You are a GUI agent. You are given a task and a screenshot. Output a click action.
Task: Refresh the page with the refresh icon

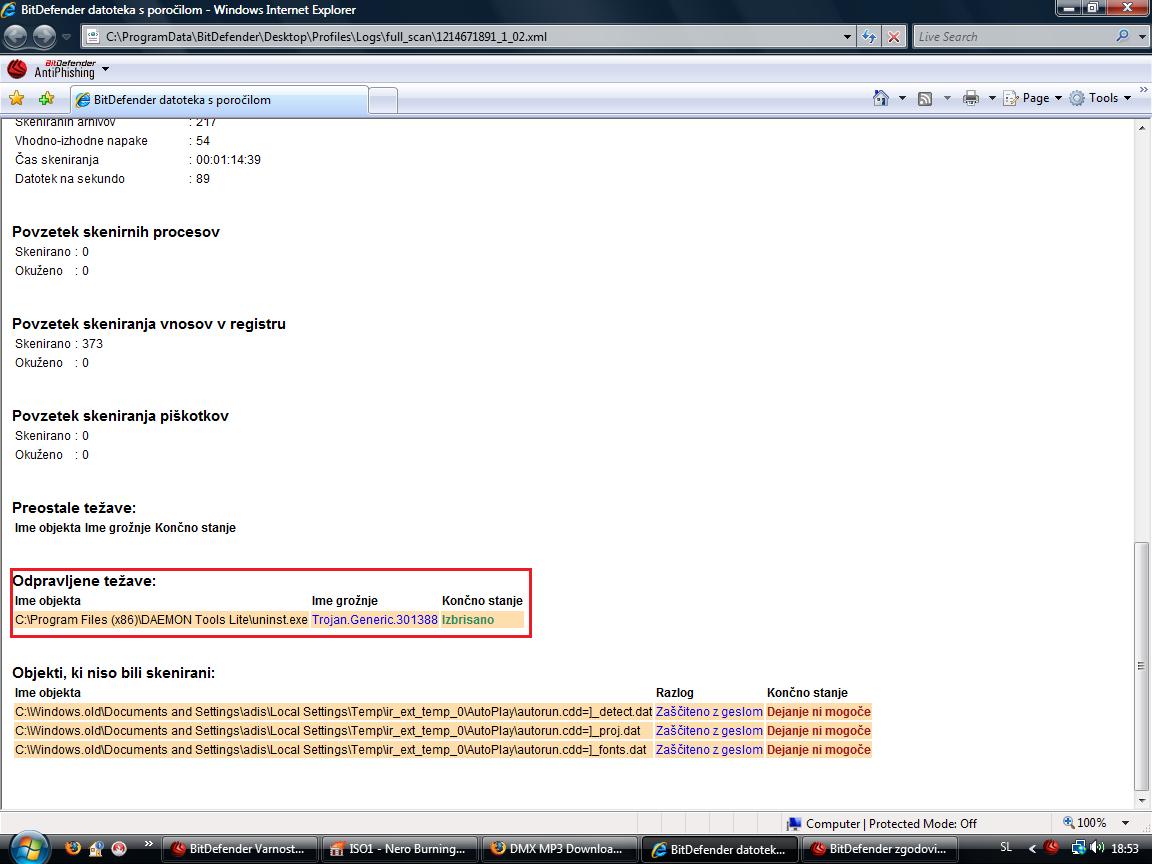pos(869,37)
